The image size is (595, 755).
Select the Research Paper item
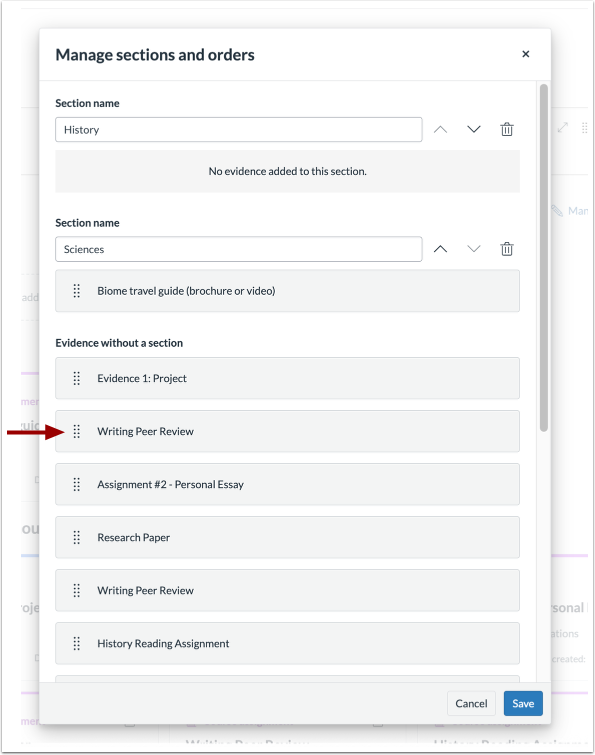(287, 537)
